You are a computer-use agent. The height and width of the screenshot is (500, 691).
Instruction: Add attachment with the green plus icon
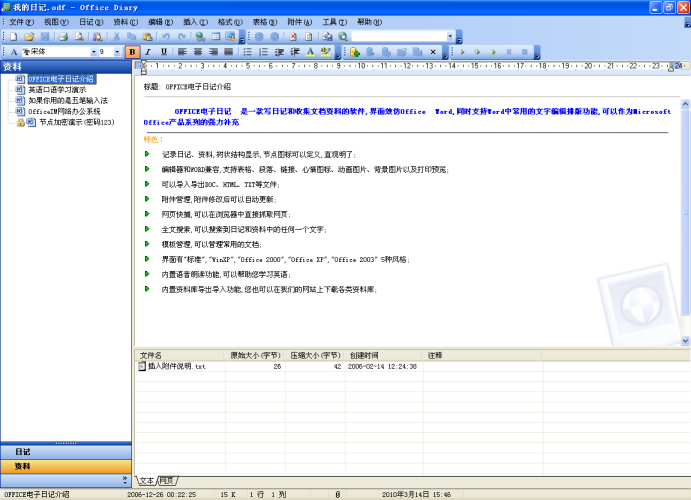click(x=355, y=52)
